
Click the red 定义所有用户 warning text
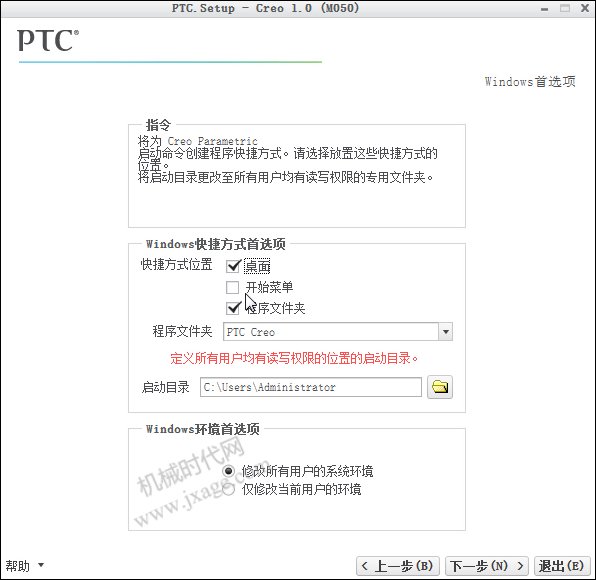click(294, 358)
